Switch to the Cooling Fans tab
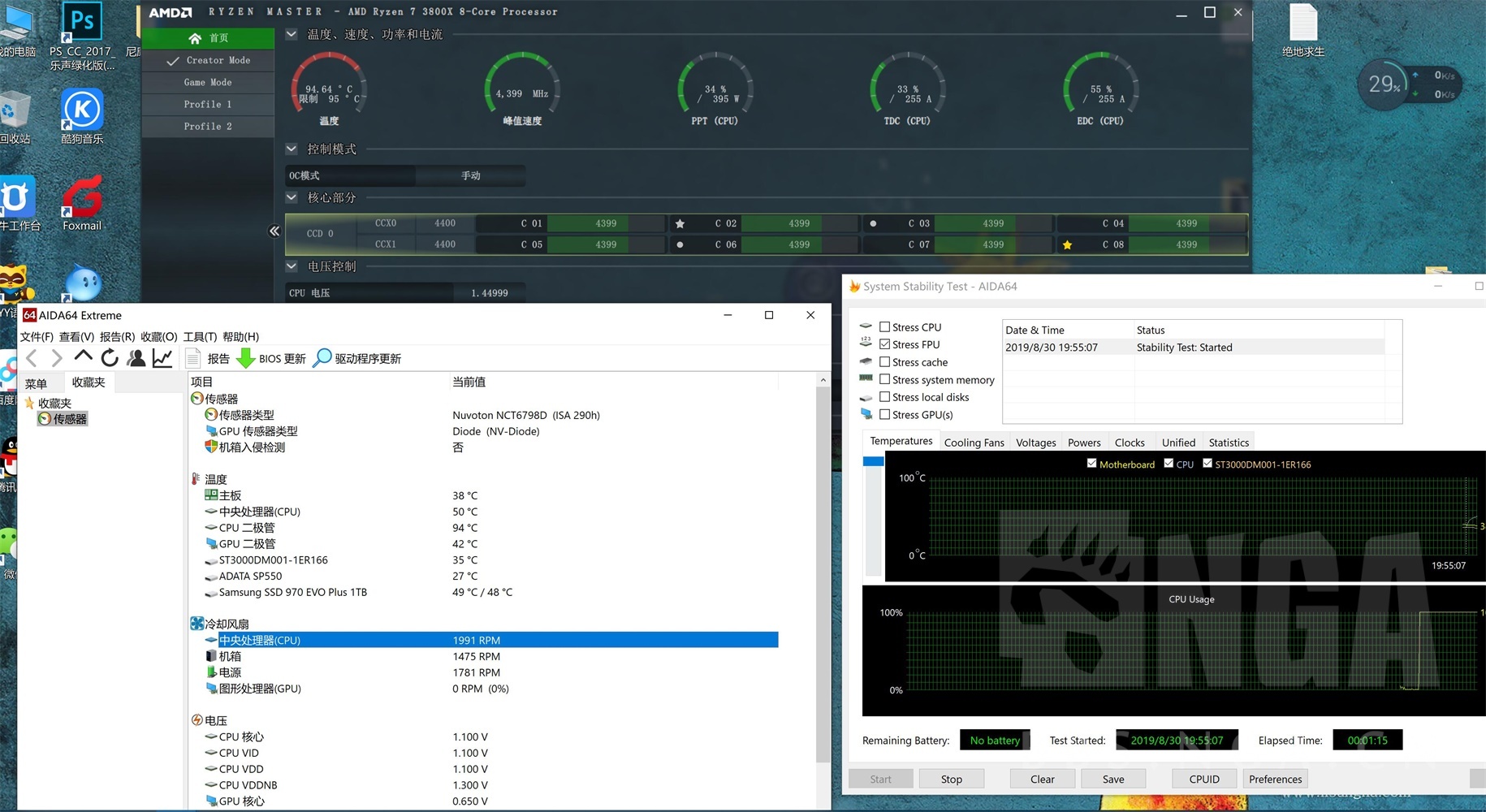Viewport: 1486px width, 812px height. click(974, 442)
